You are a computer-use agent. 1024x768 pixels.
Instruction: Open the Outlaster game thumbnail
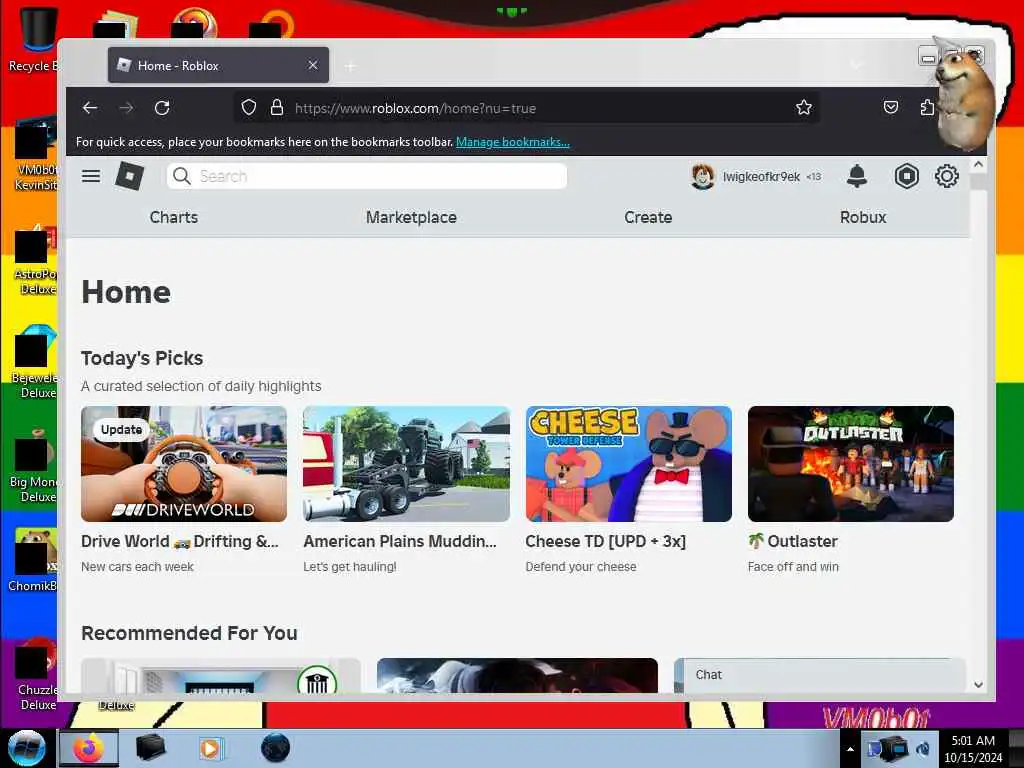pos(850,464)
